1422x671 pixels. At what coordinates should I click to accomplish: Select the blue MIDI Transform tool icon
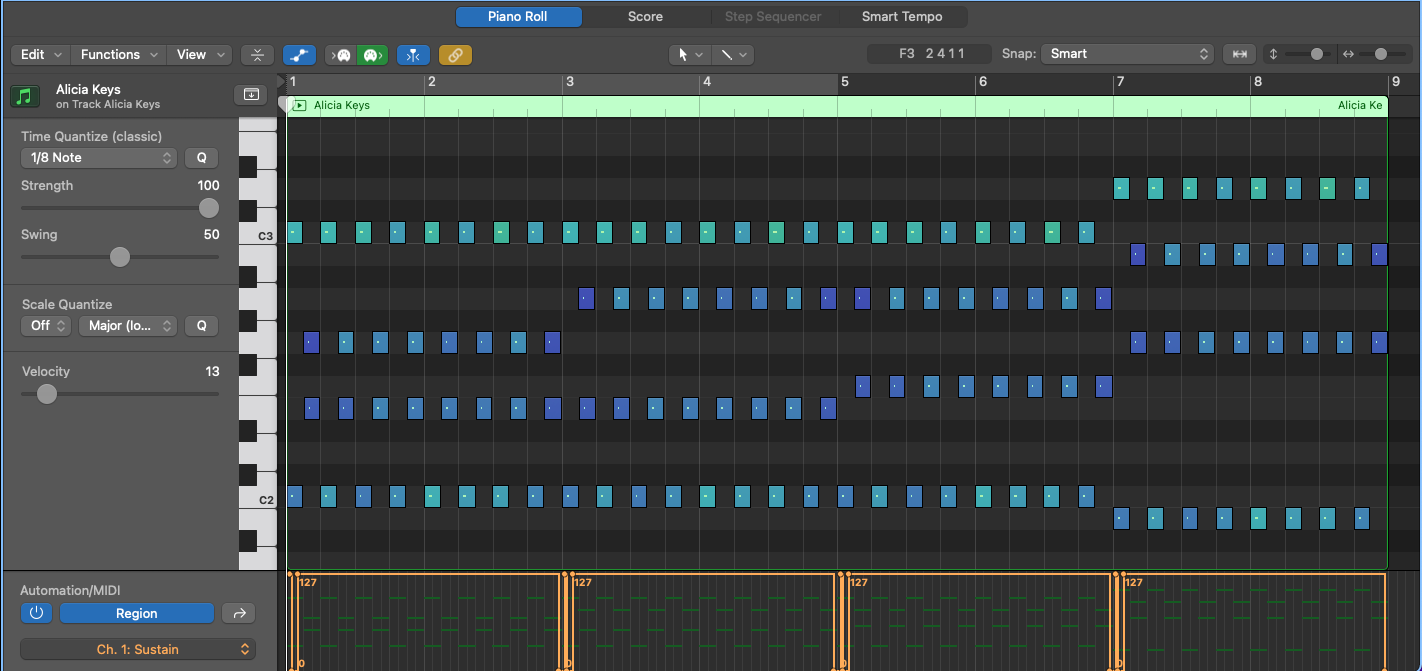click(413, 55)
